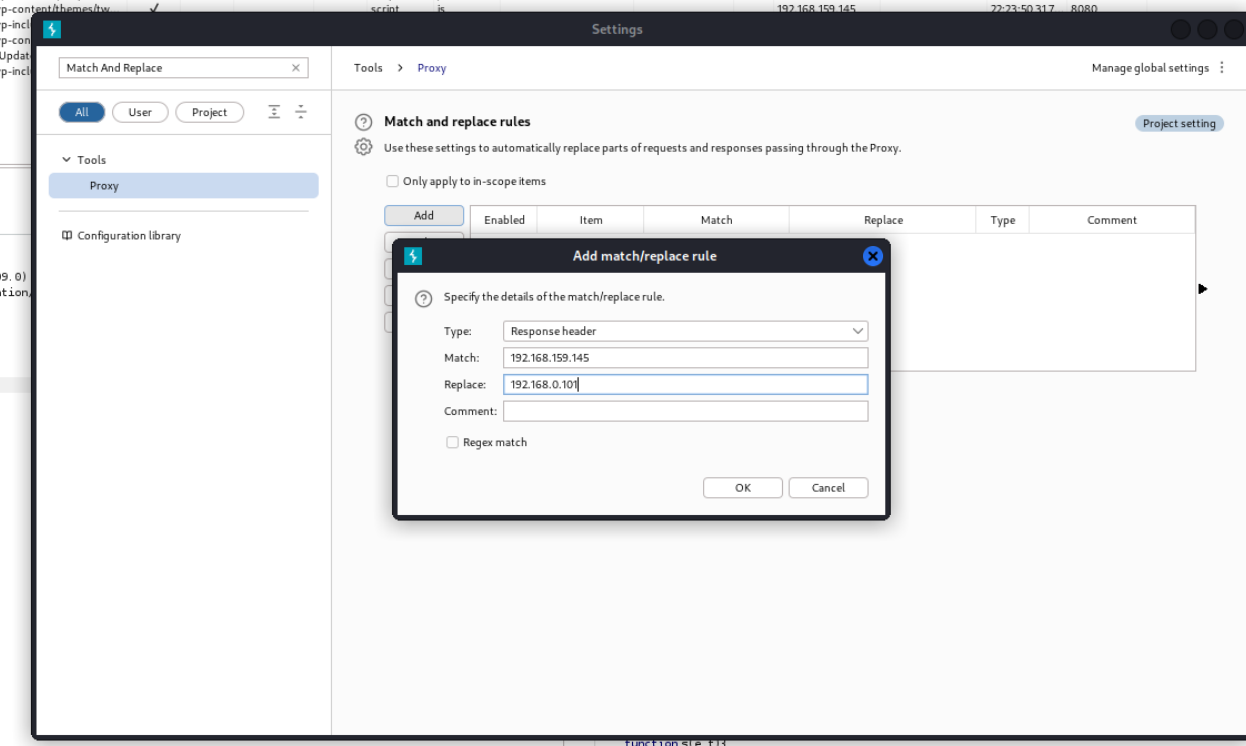This screenshot has height=746, width=1246.
Task: Sort by the Comment column header
Action: point(1112,220)
